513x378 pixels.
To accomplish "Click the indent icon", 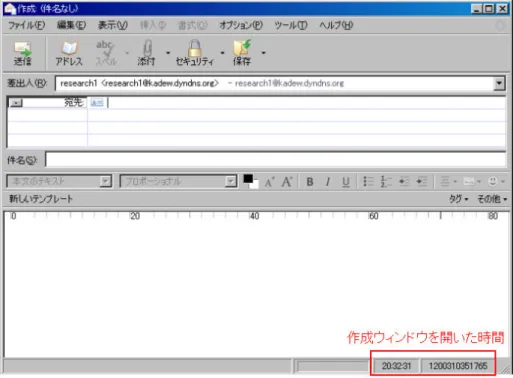I will point(422,182).
